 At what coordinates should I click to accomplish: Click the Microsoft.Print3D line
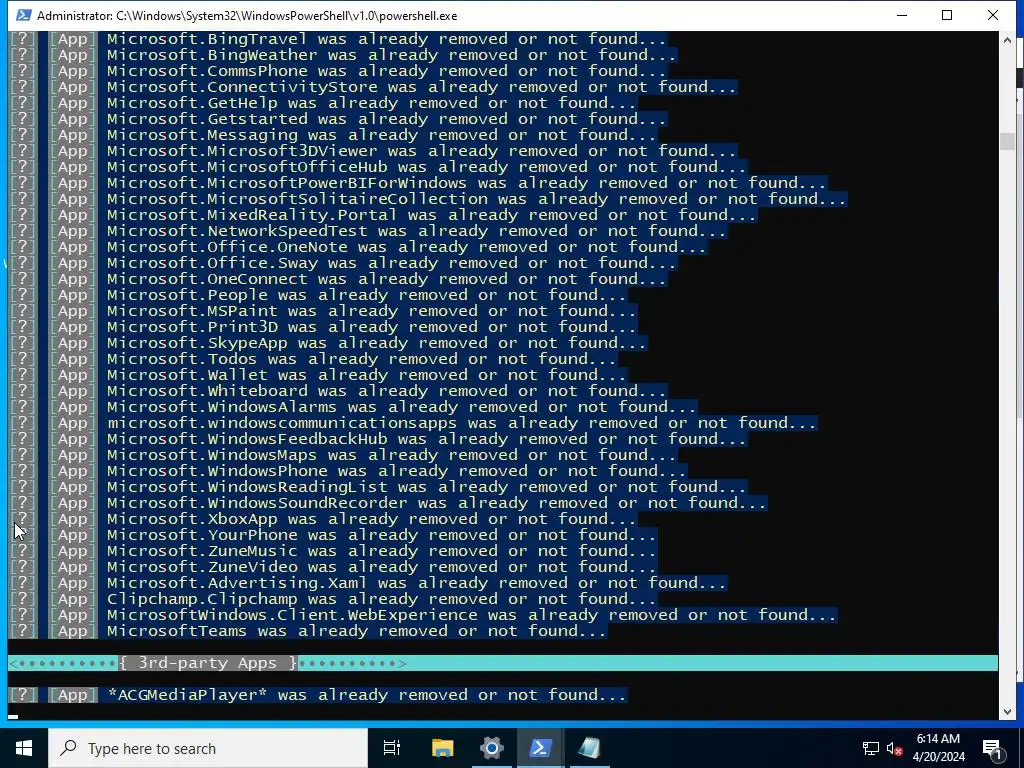point(323,327)
